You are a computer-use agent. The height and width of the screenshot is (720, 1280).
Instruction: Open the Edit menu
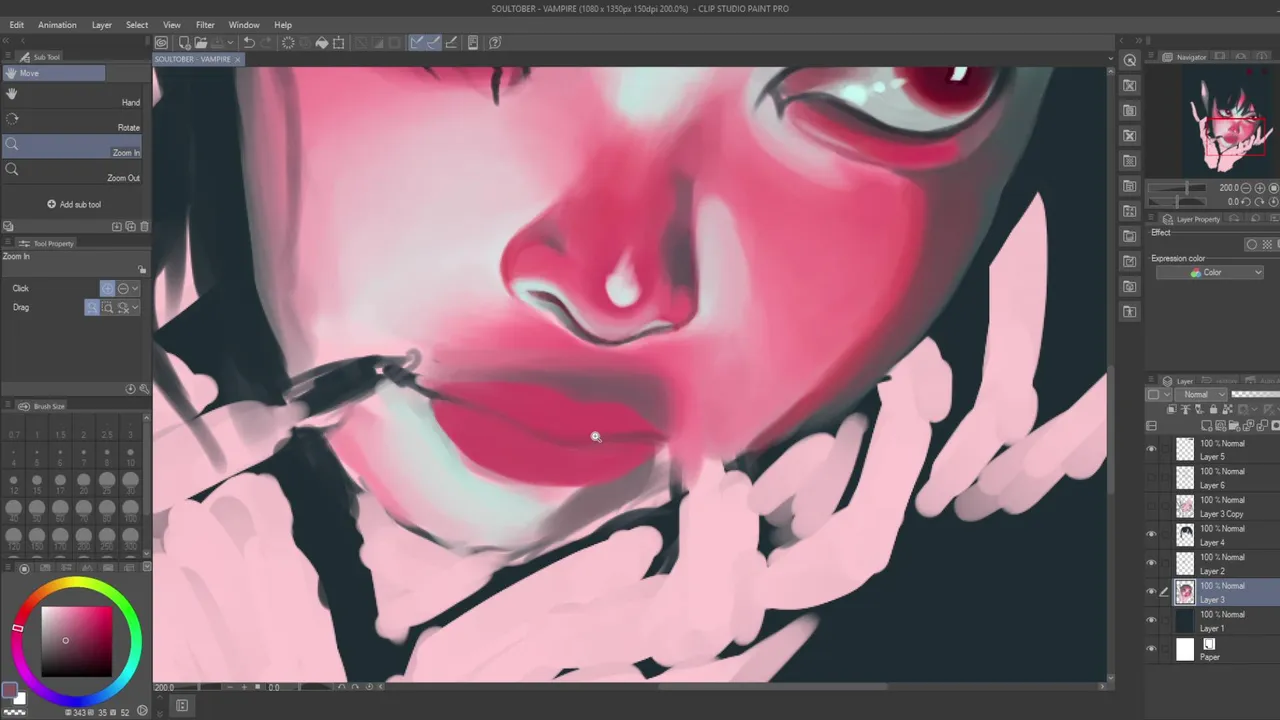click(x=17, y=25)
